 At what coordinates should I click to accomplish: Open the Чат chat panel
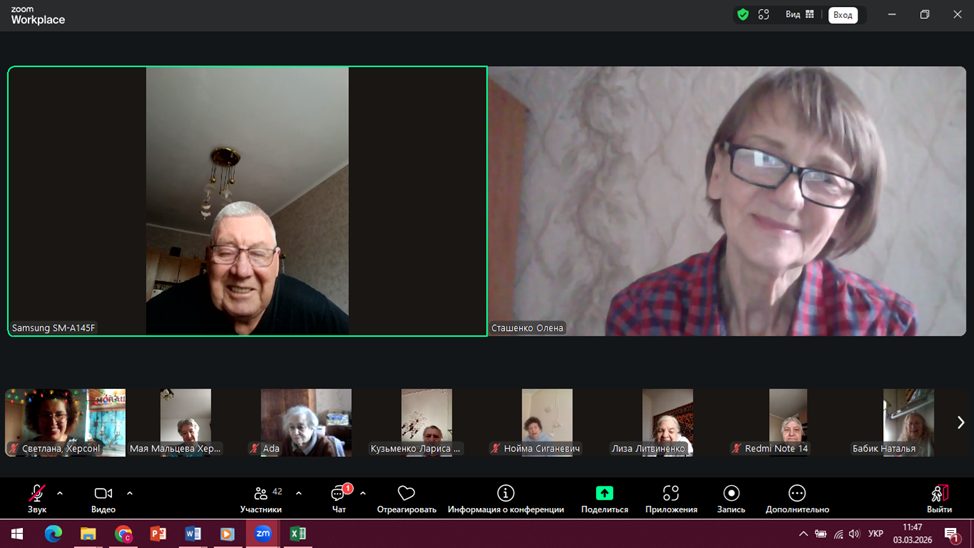(x=339, y=494)
